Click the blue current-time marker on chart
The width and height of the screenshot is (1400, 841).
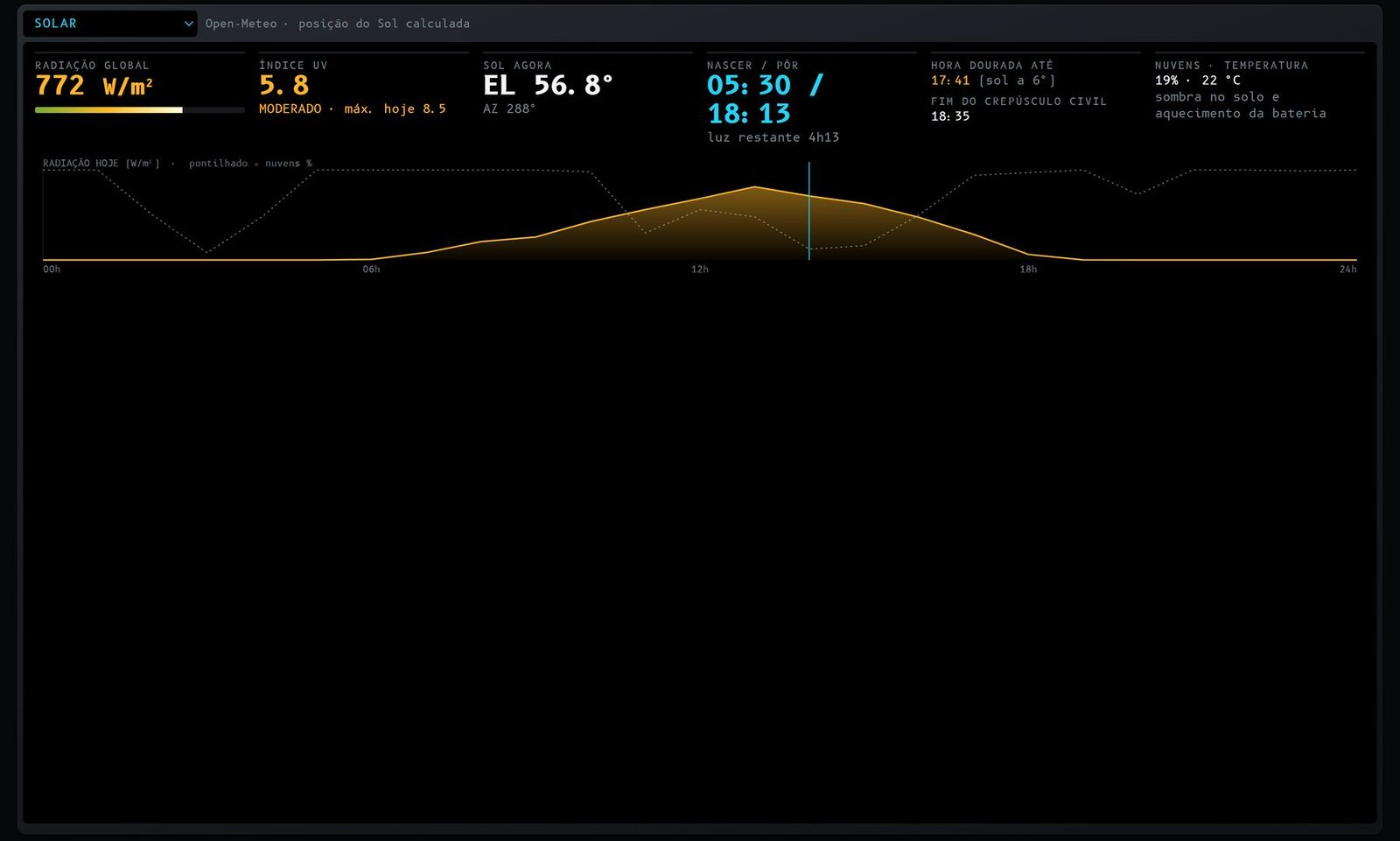[809, 211]
